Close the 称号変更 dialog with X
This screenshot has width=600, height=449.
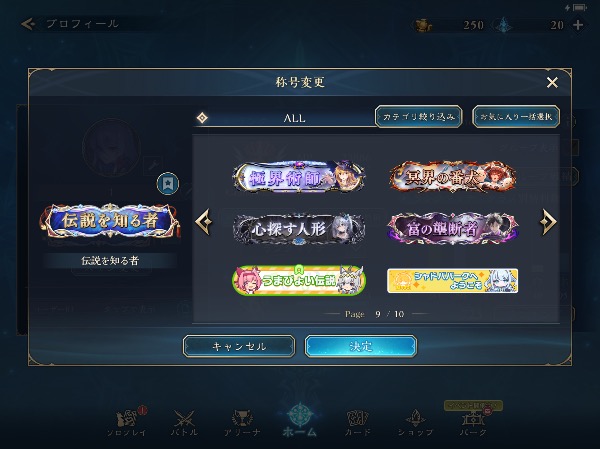552,82
